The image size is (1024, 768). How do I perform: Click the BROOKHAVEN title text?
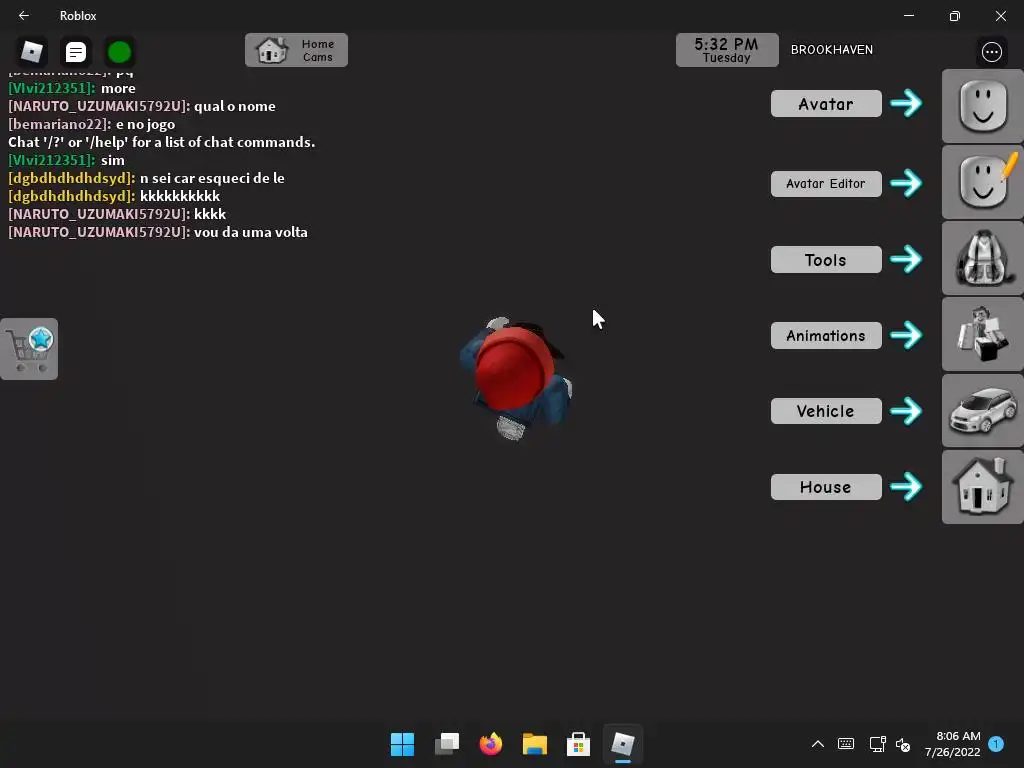click(831, 50)
